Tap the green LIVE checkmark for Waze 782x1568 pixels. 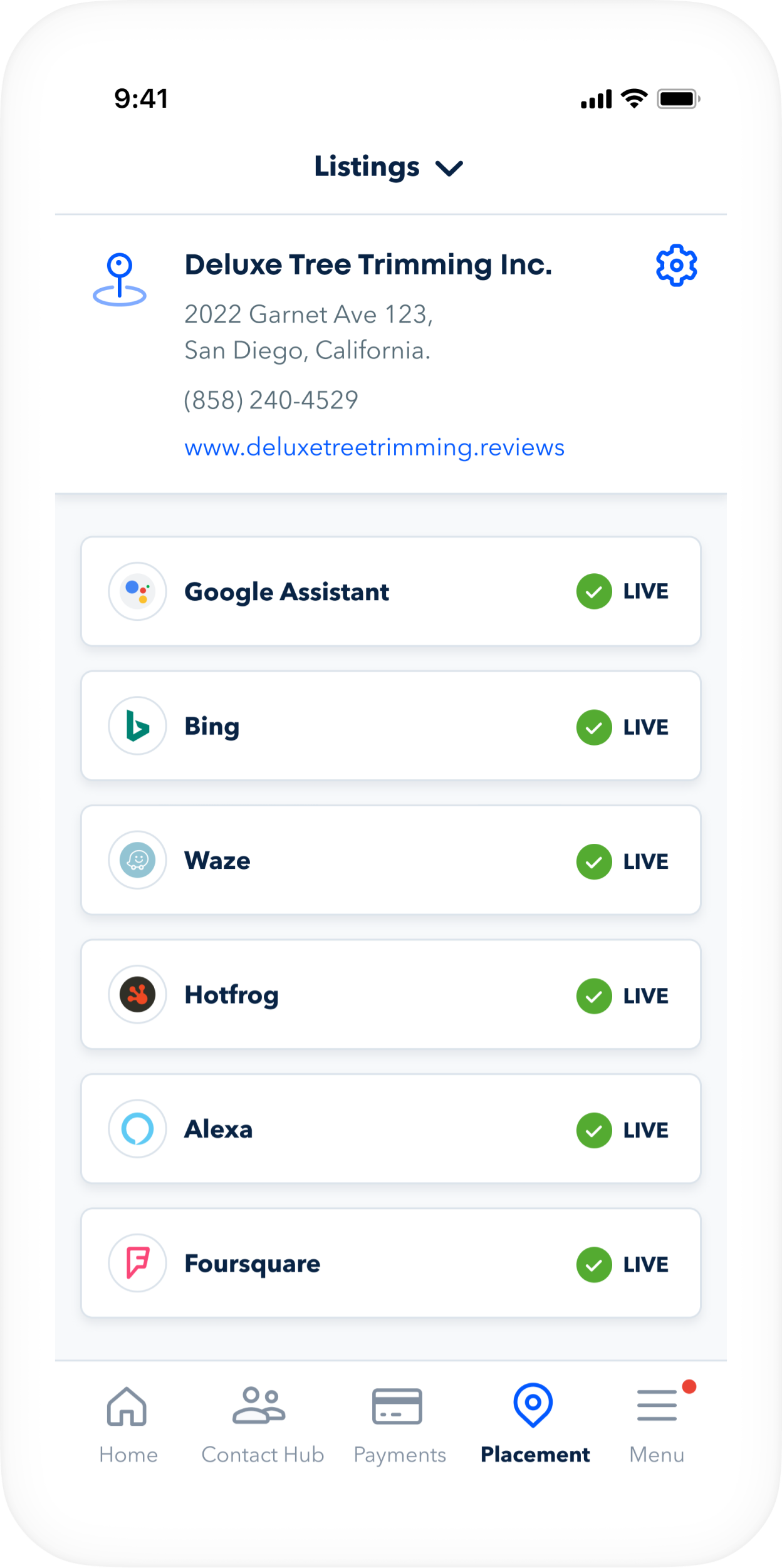(594, 861)
